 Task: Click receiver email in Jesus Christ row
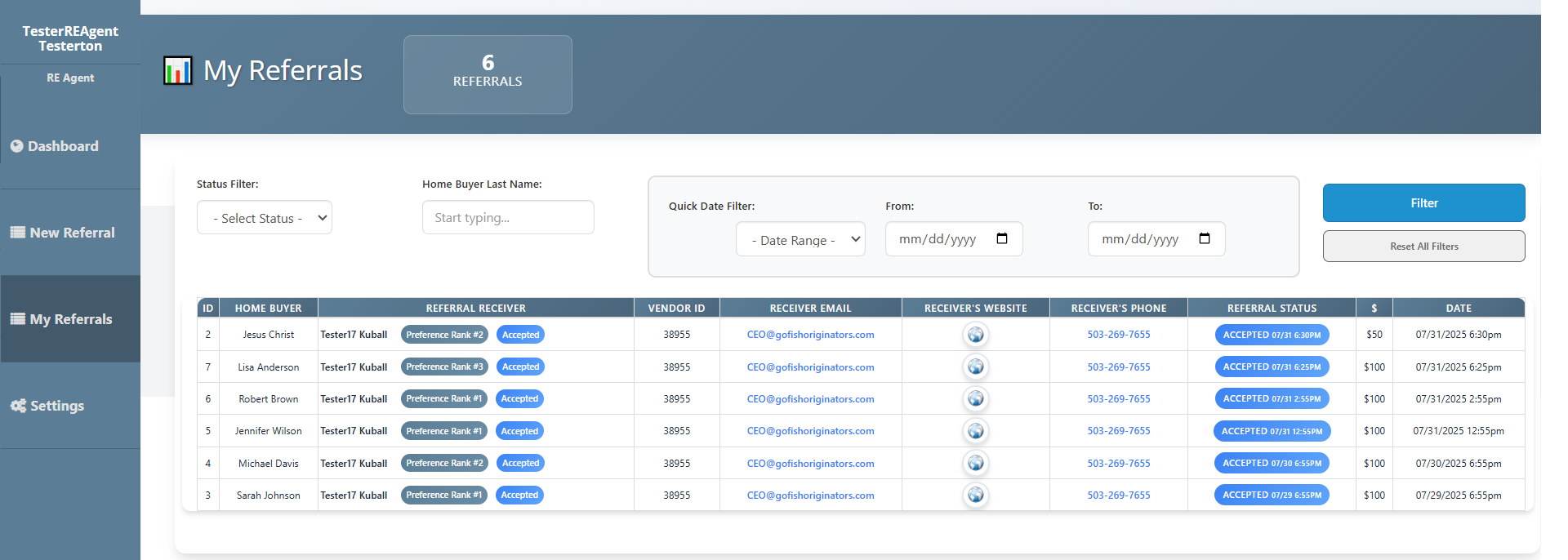810,335
